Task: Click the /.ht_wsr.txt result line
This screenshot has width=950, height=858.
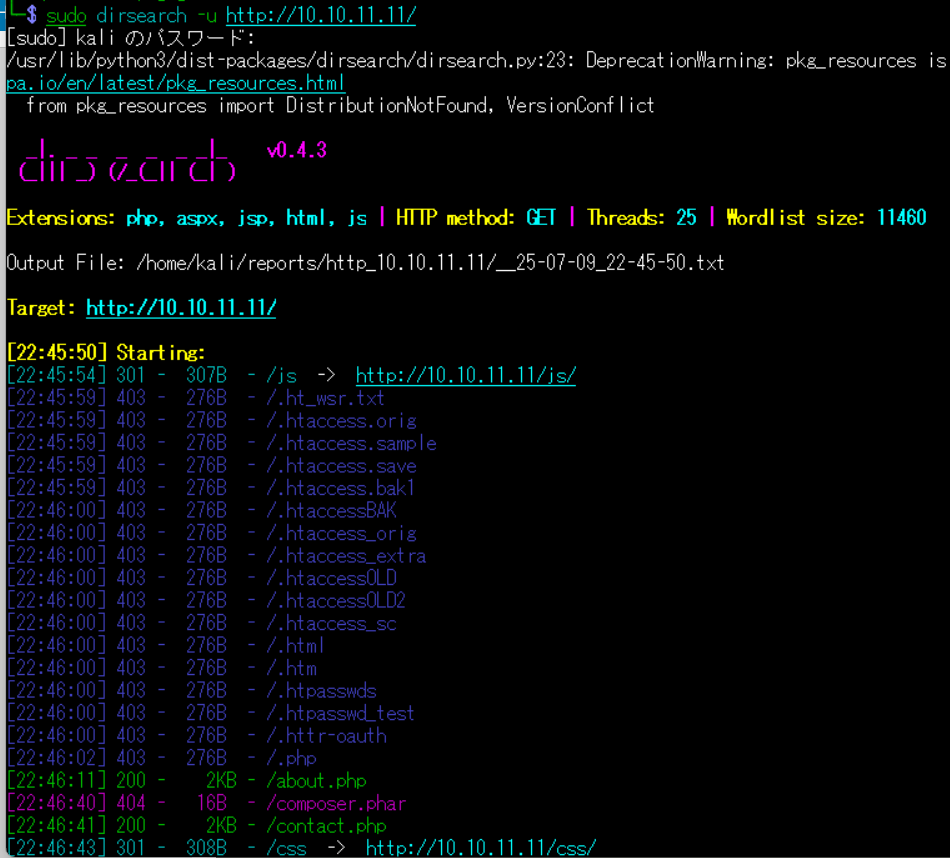Action: pyautogui.click(x=325, y=398)
